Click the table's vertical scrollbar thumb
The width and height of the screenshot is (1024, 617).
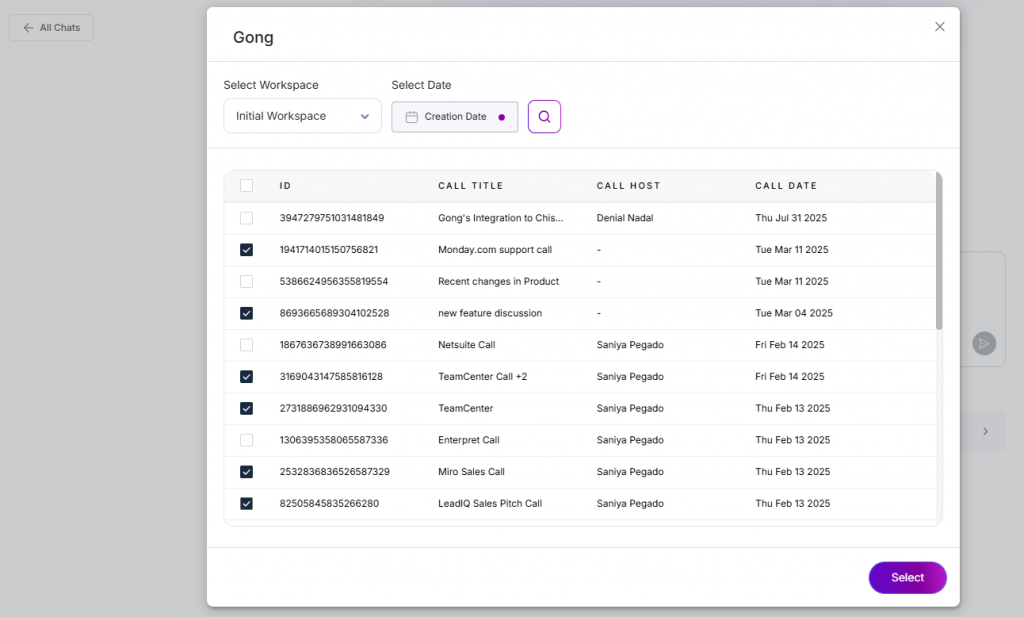click(939, 251)
